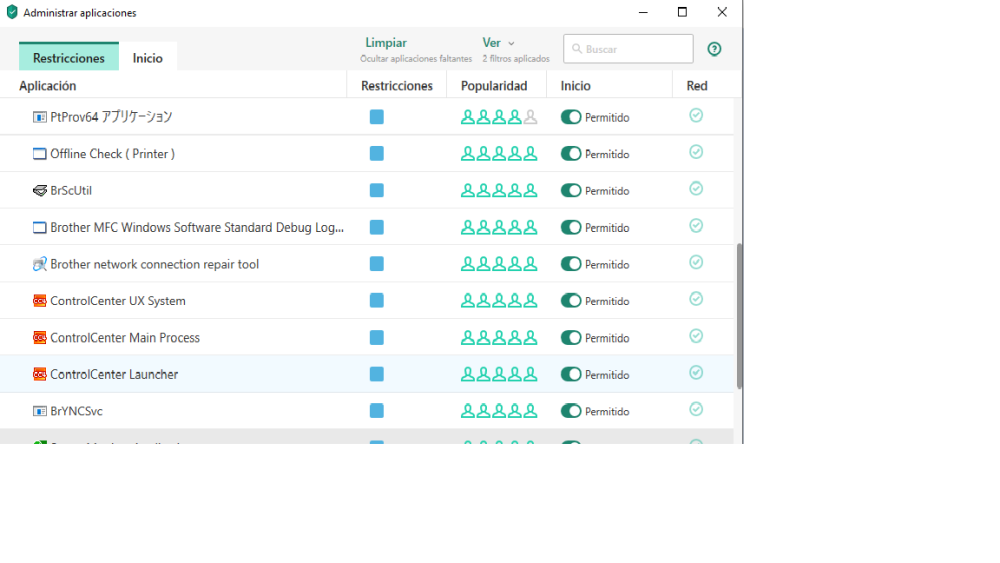Sort list by Popularidad column header
Viewport: 1000px width, 563px height.
pyautogui.click(x=494, y=86)
